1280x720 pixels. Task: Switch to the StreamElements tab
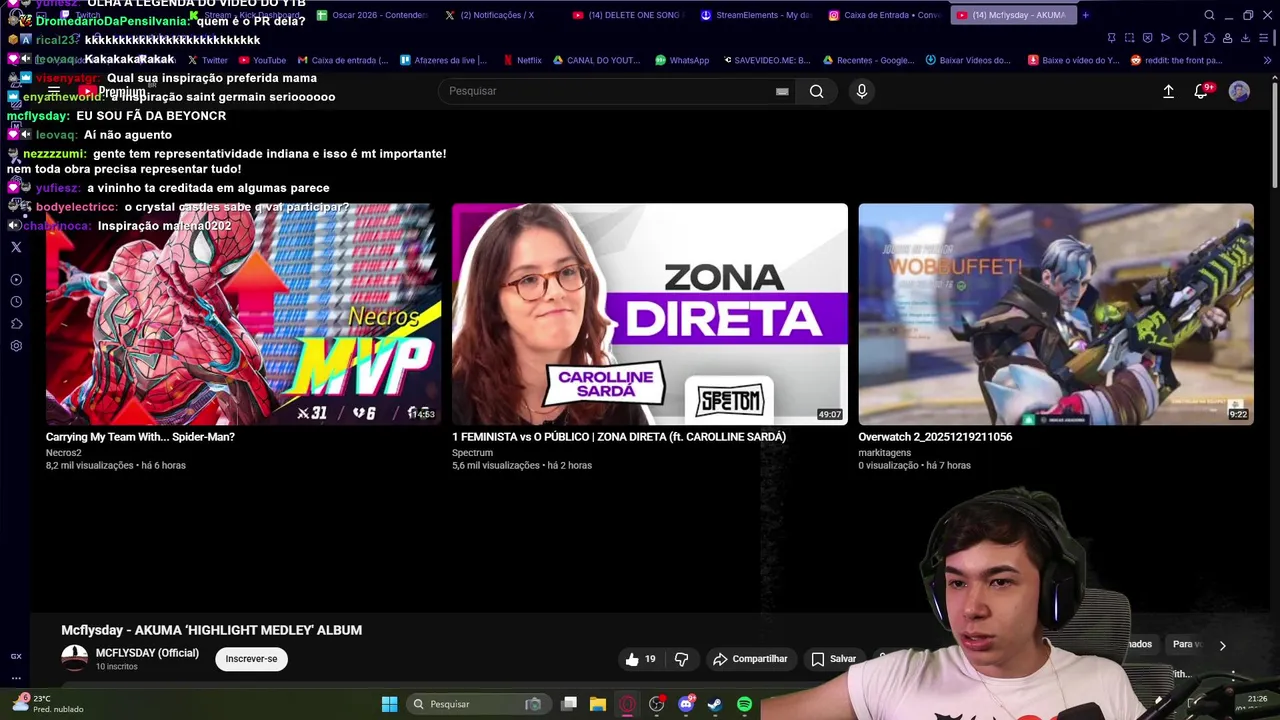(758, 15)
